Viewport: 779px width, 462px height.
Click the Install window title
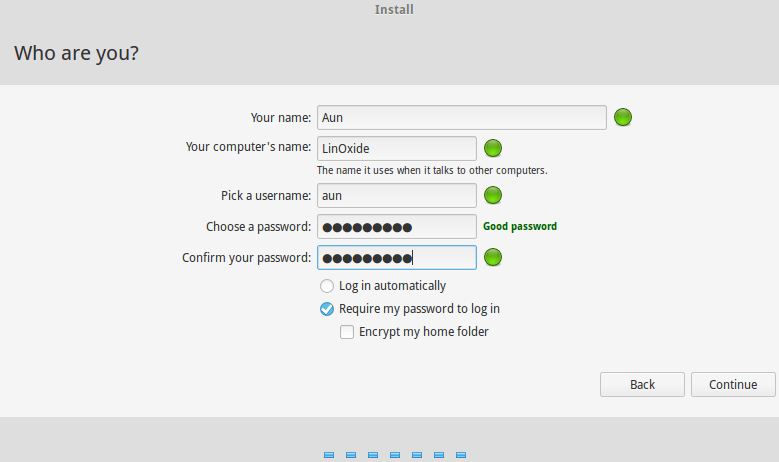394,10
